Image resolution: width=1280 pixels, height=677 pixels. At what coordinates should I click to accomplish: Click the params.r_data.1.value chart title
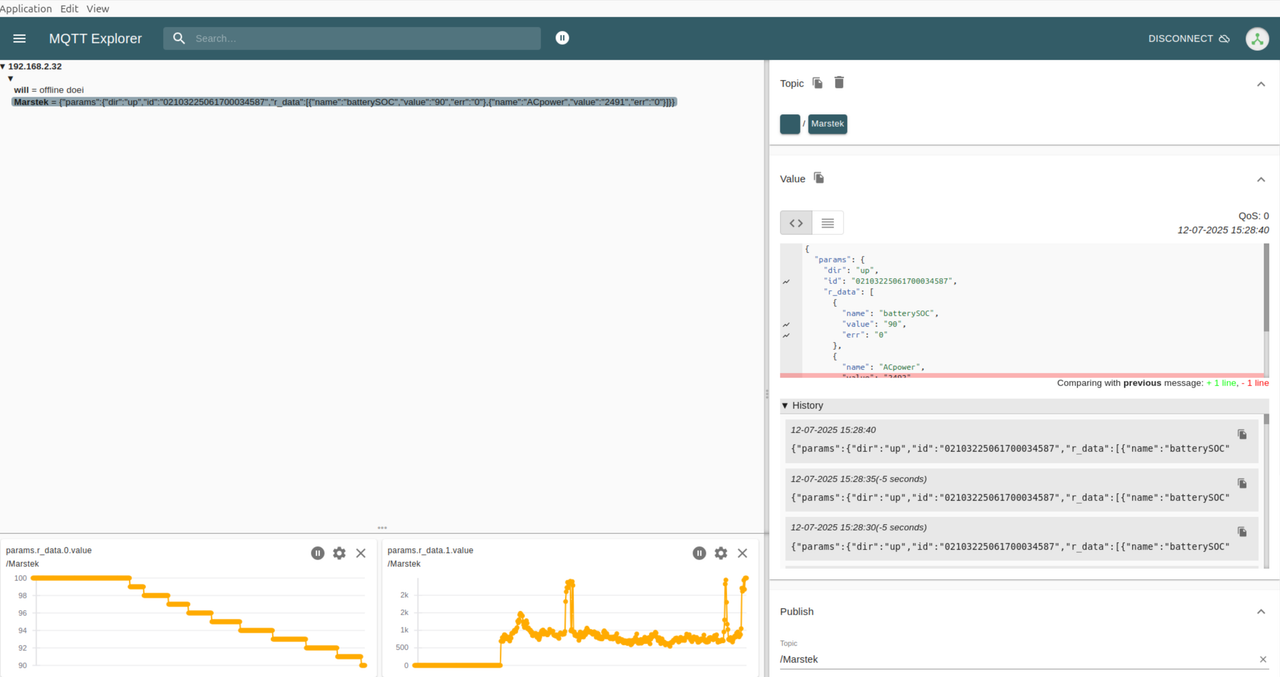tap(431, 550)
